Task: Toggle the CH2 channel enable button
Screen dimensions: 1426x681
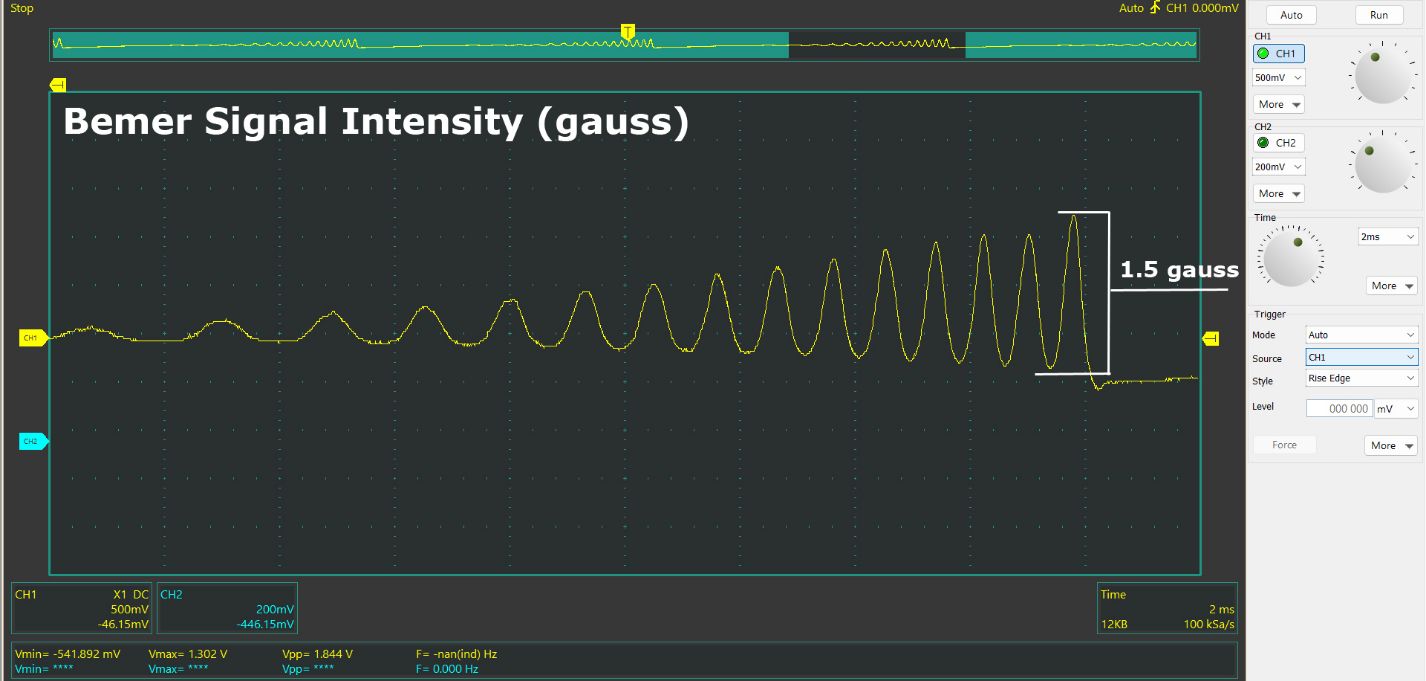Action: [1279, 143]
